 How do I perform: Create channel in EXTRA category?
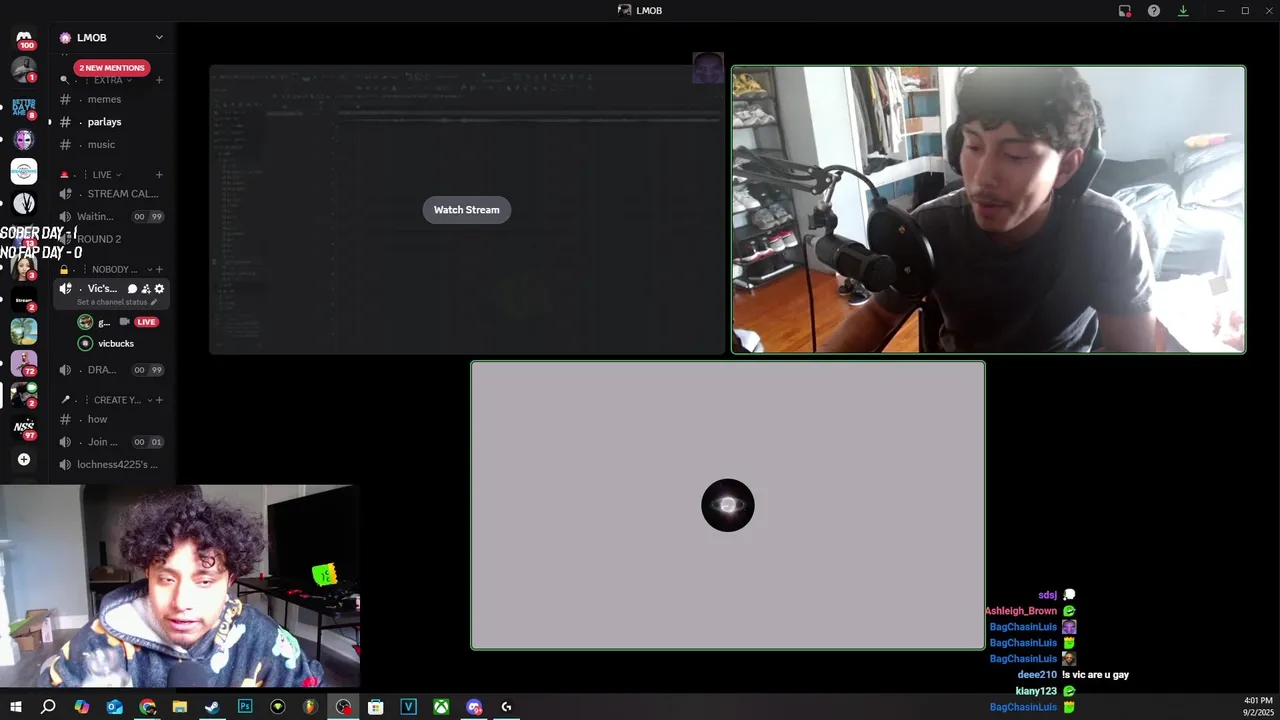(159, 80)
